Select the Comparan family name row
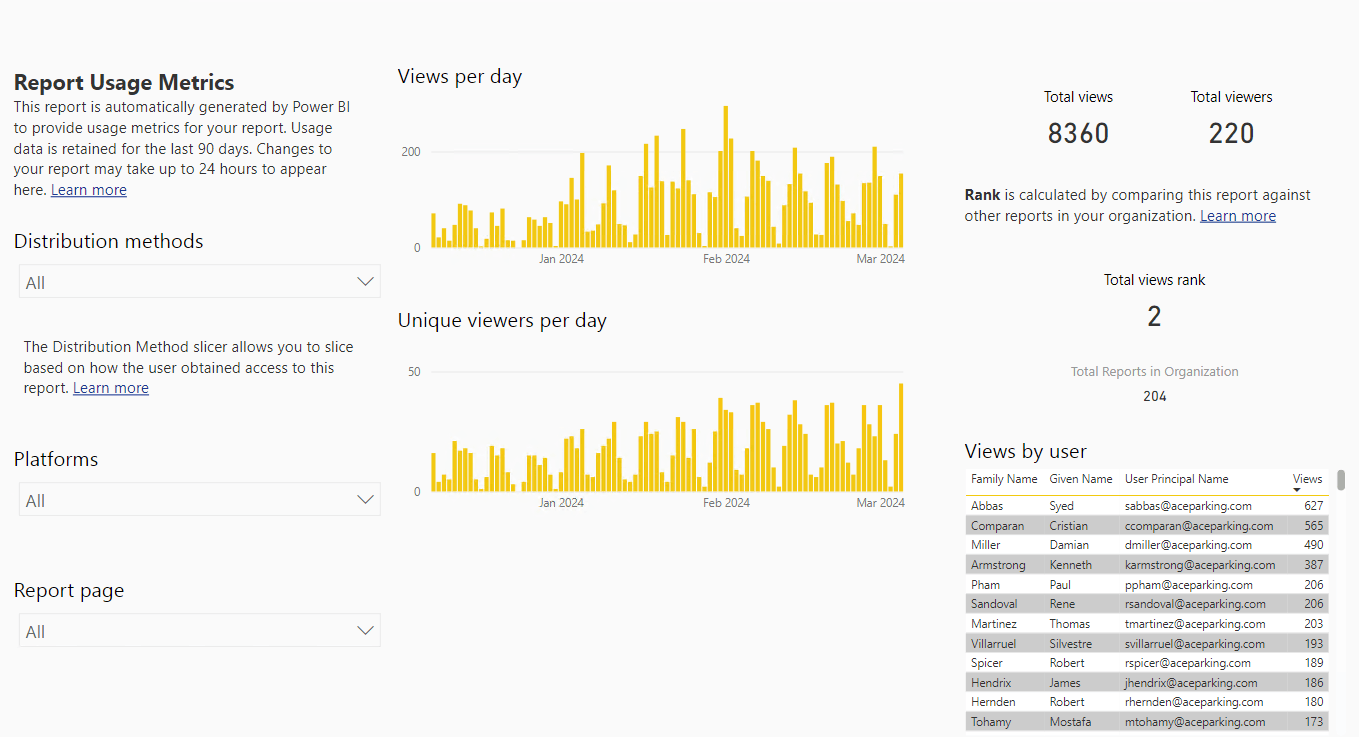This screenshot has width=1359, height=737. [x=997, y=526]
